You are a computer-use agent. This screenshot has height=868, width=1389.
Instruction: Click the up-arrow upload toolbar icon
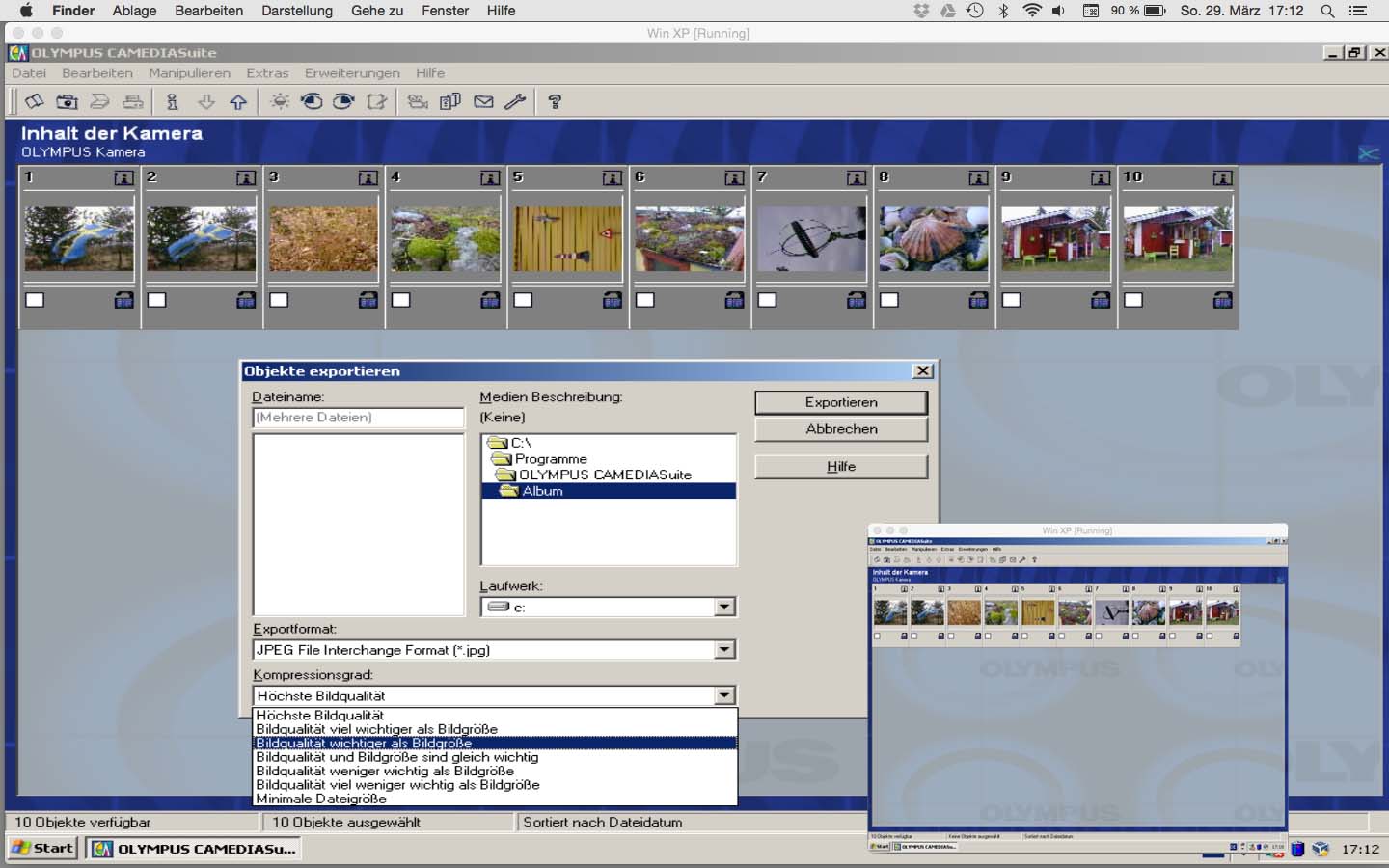coord(238,101)
